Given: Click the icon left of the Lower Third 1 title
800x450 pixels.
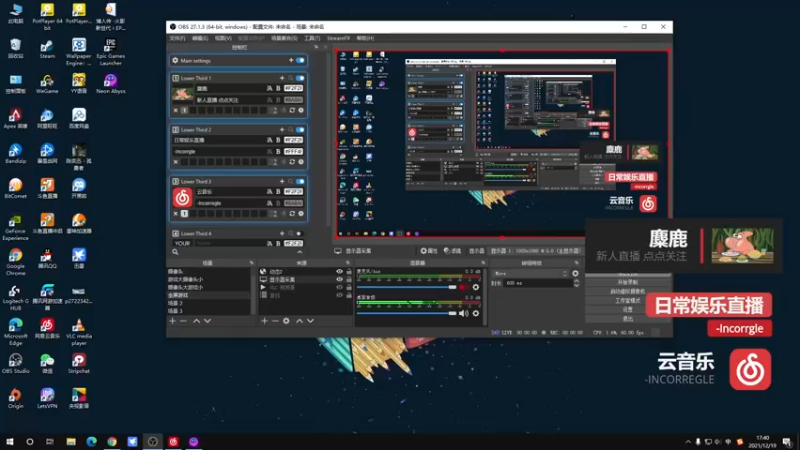Looking at the screenshot, I should [176, 78].
